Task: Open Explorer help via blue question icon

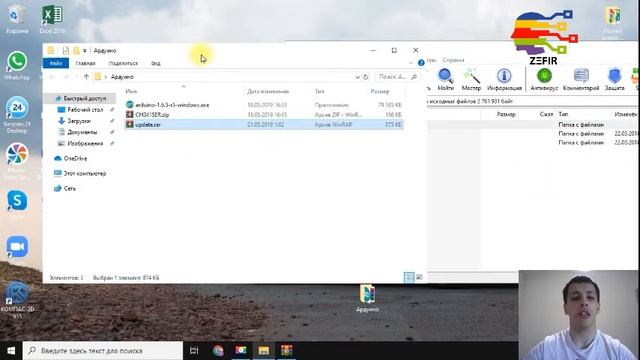Action: coord(421,63)
